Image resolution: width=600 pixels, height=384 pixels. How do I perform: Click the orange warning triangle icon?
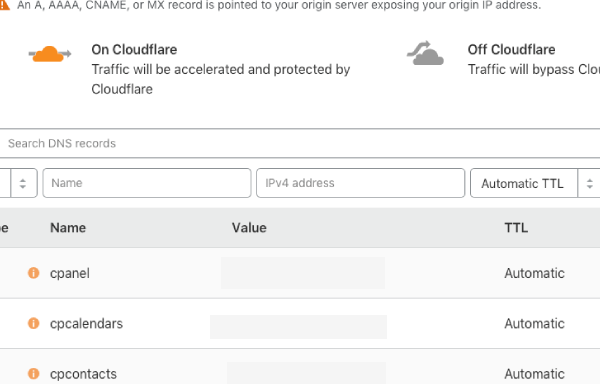click(4, 5)
